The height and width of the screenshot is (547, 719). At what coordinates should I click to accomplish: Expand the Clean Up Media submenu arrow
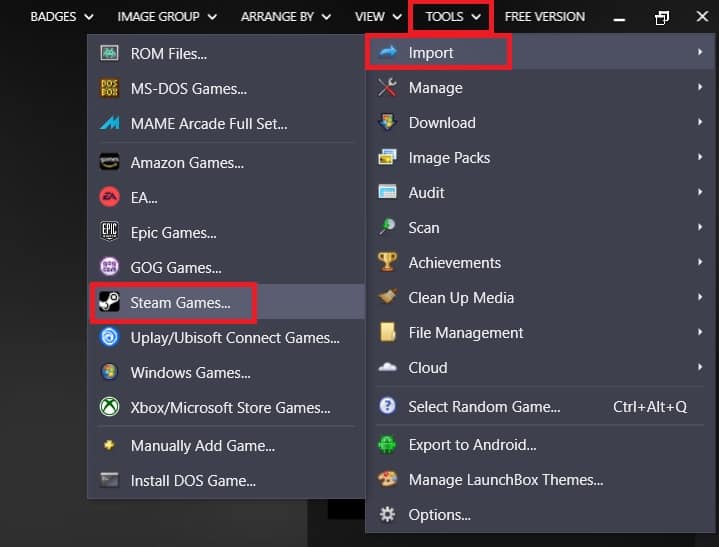tap(700, 297)
